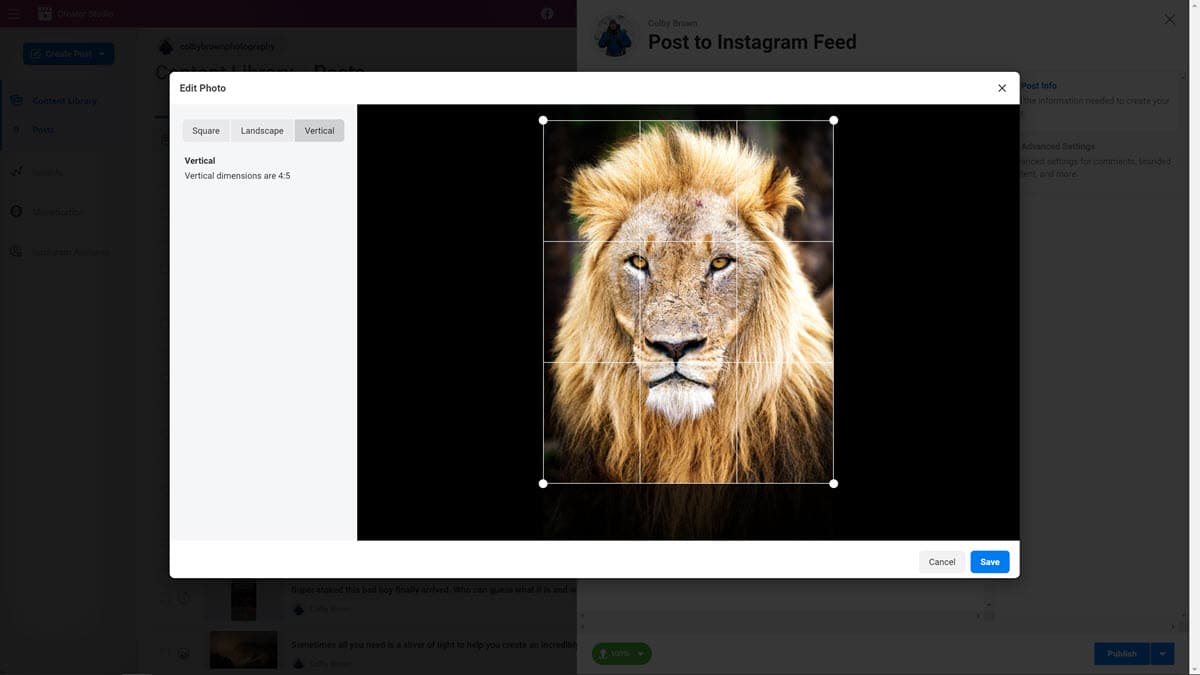The width and height of the screenshot is (1200, 675).
Task: Close the Edit Photo dialog with X
Action: click(1002, 88)
